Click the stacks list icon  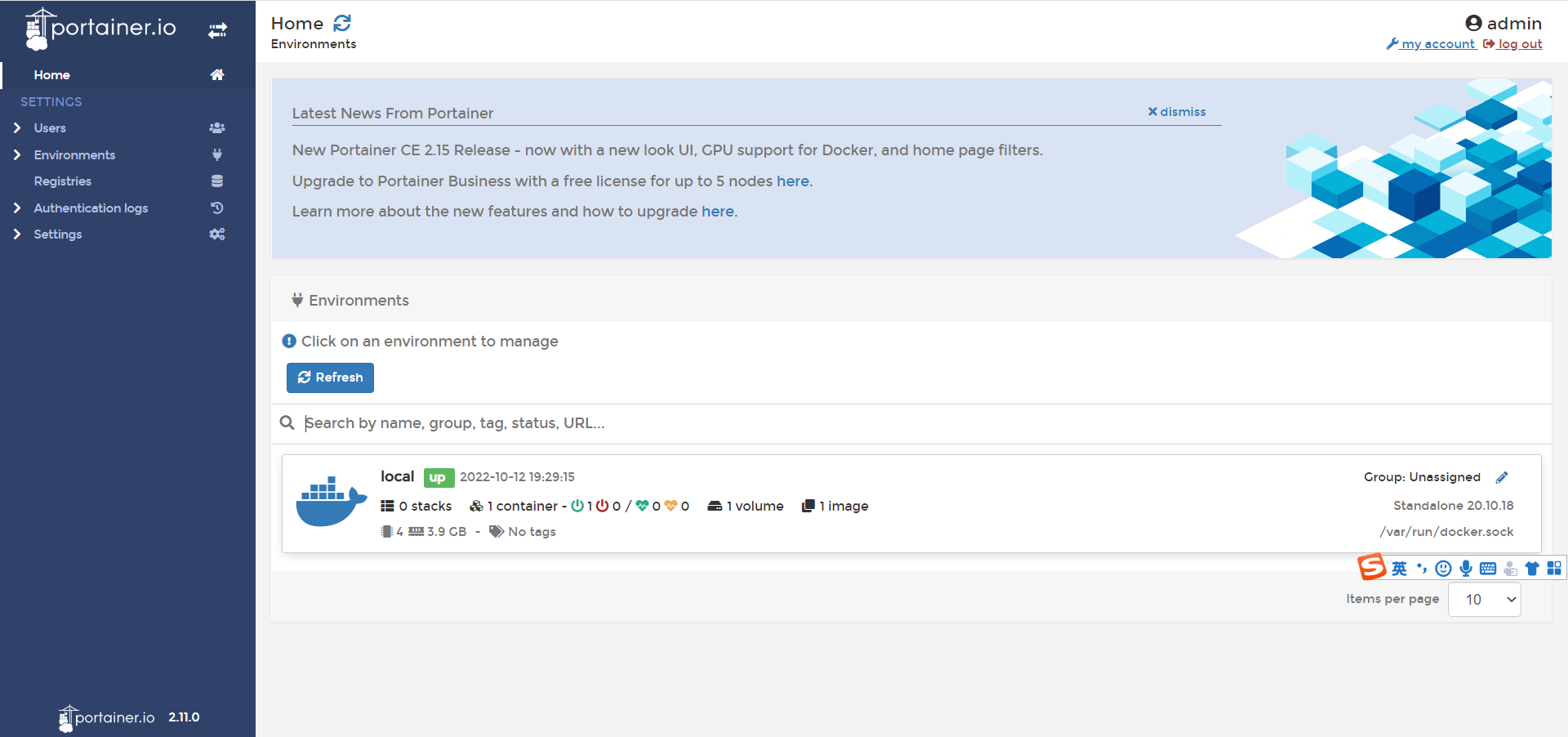click(x=387, y=507)
